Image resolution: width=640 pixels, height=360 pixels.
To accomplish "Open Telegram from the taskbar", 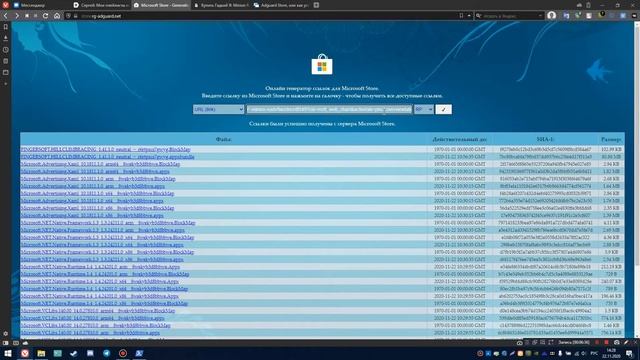I will point(107,353).
